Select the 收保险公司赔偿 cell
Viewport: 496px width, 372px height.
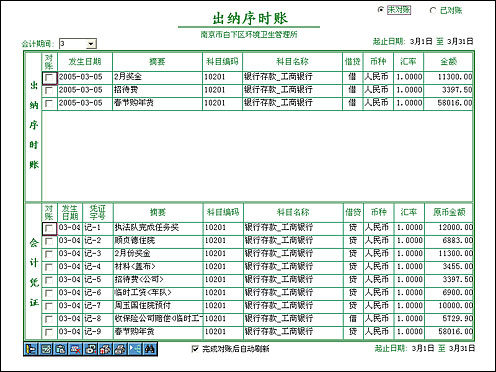pyautogui.click(x=158, y=319)
